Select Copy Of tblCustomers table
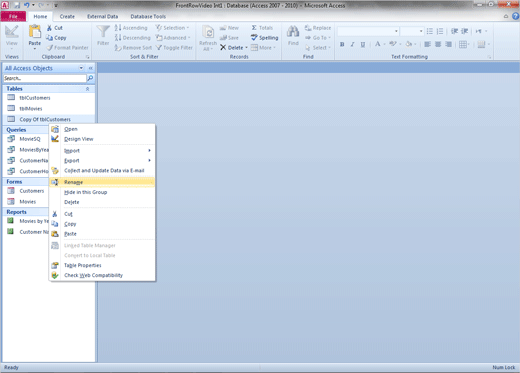Screen dimensions: 520x373 49,119
